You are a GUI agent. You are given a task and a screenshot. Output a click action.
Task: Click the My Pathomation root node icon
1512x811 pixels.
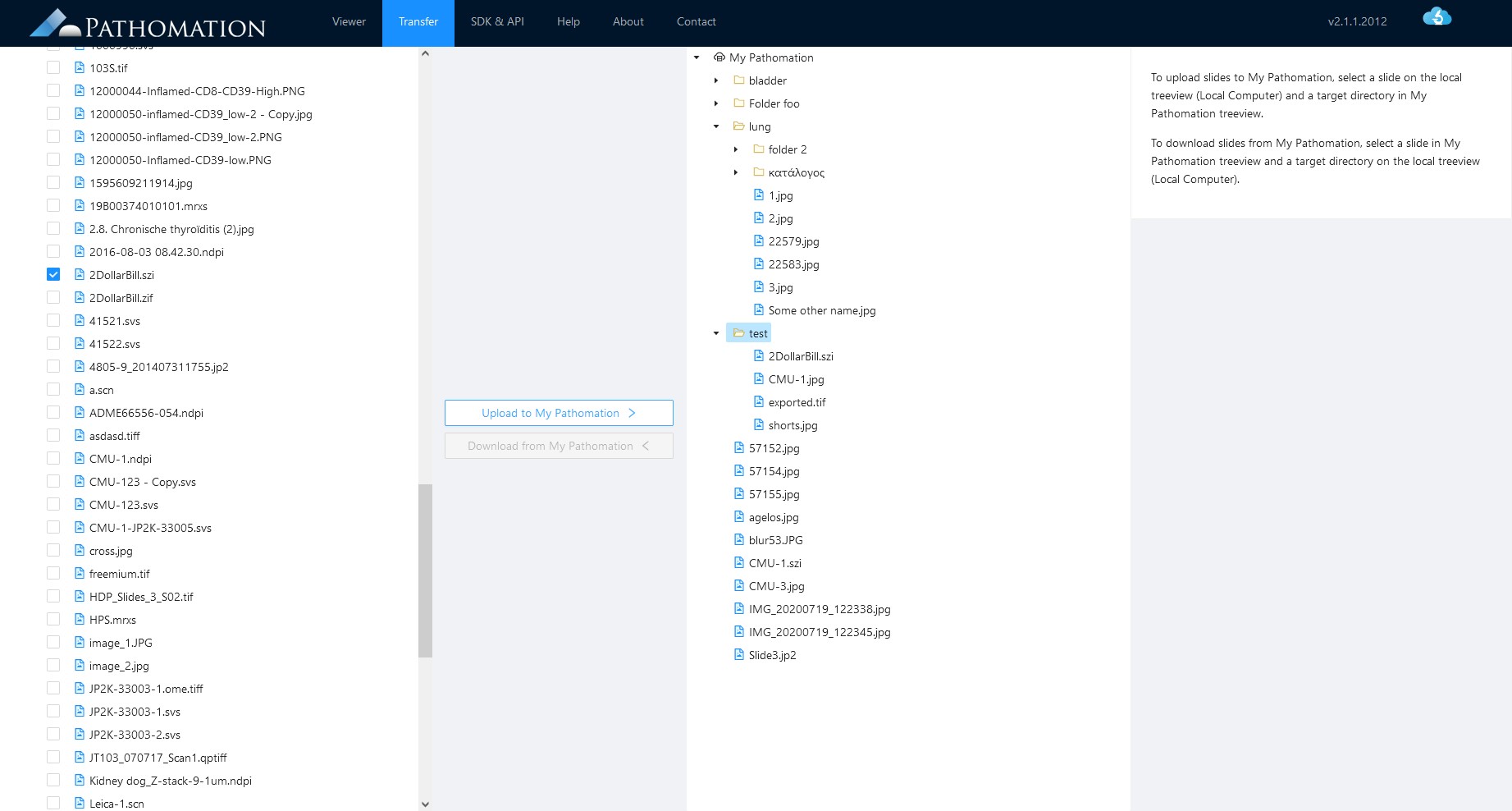pyautogui.click(x=719, y=57)
